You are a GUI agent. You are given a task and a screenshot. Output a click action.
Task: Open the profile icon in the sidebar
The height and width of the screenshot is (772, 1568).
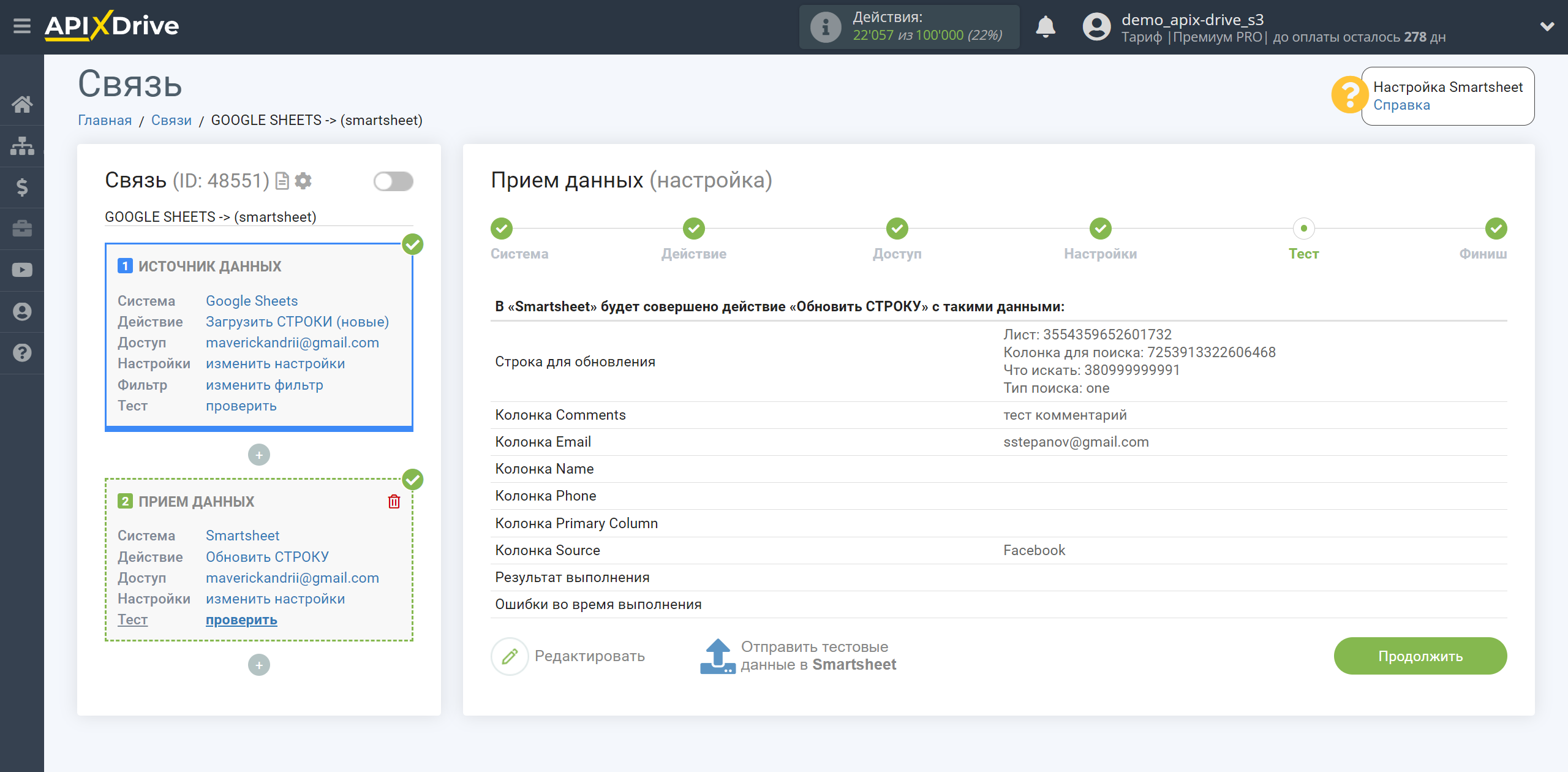click(x=22, y=311)
